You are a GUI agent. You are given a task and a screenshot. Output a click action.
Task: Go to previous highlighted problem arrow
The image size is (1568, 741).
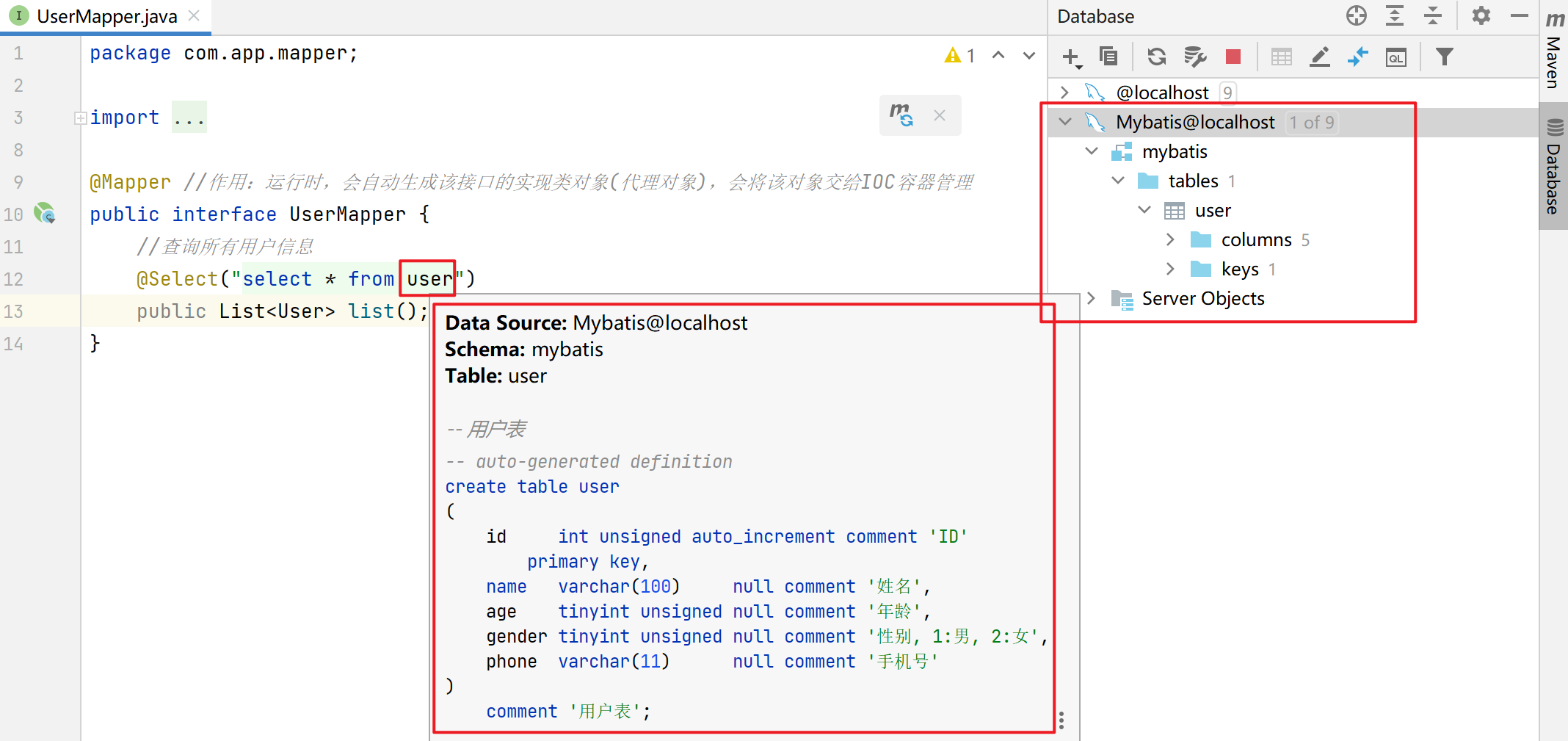pyautogui.click(x=998, y=55)
